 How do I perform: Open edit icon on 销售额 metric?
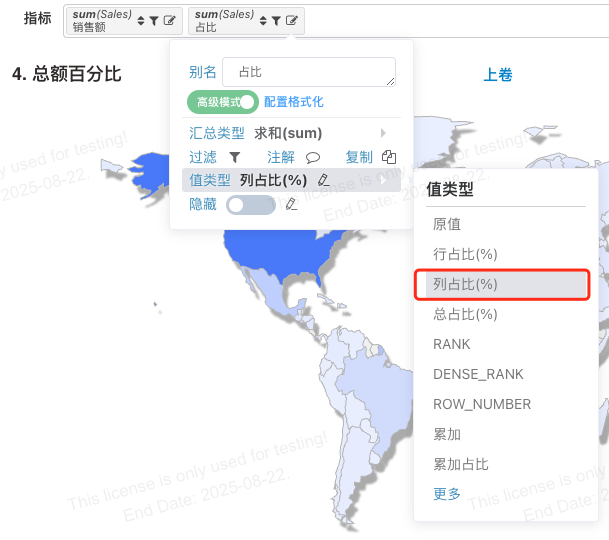pyautogui.click(x=170, y=20)
